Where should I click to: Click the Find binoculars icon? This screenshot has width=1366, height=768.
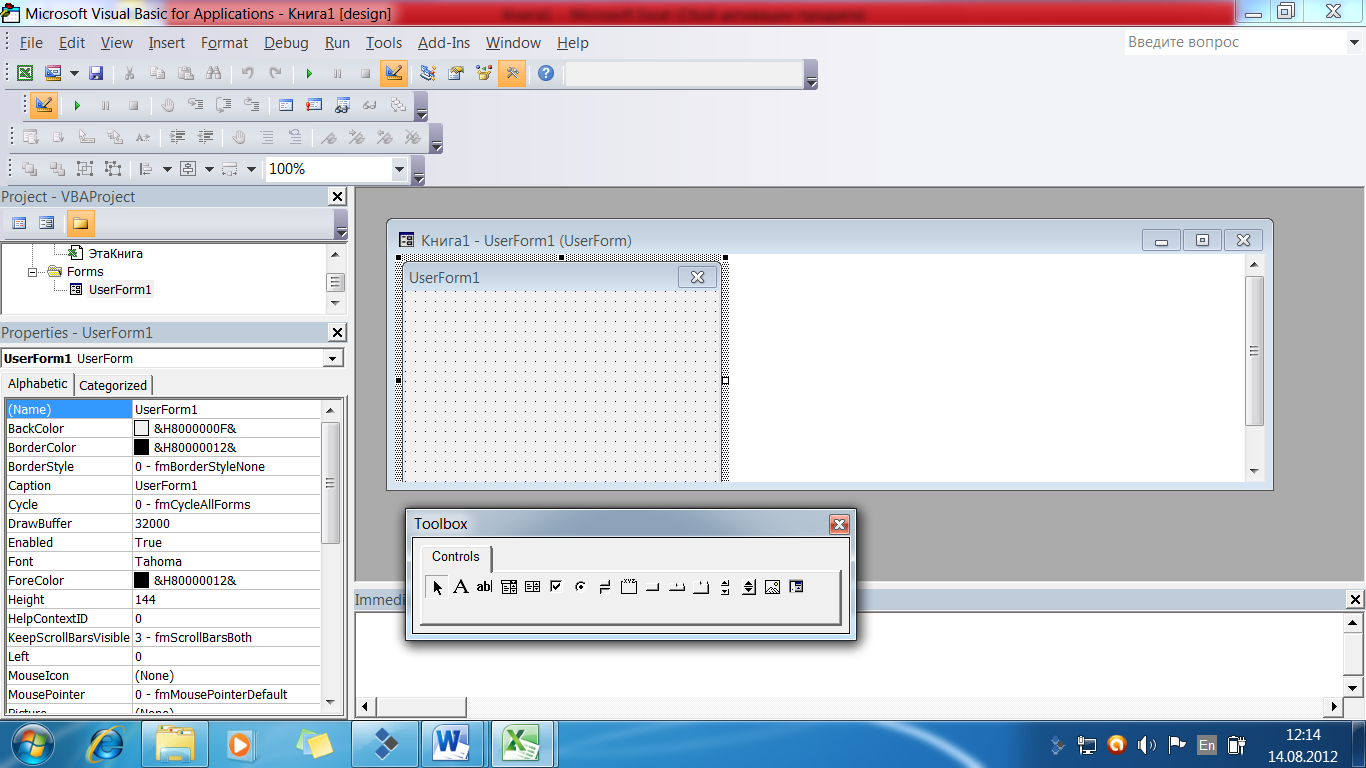point(213,73)
